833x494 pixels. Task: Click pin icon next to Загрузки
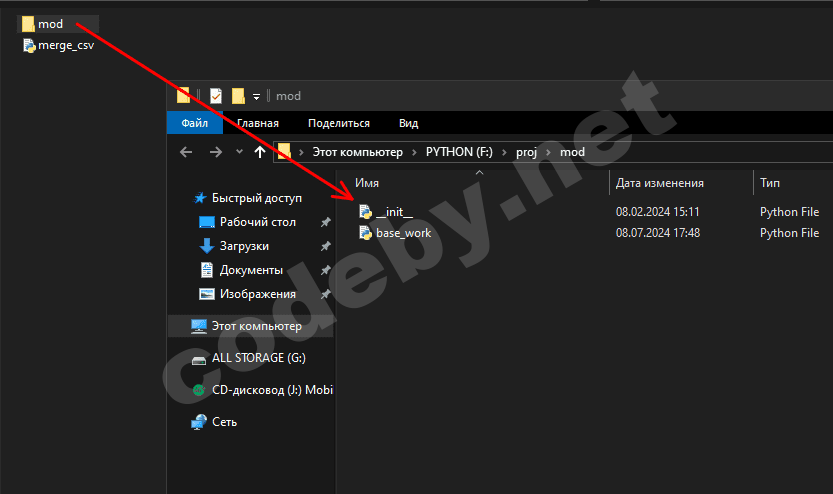tap(326, 246)
